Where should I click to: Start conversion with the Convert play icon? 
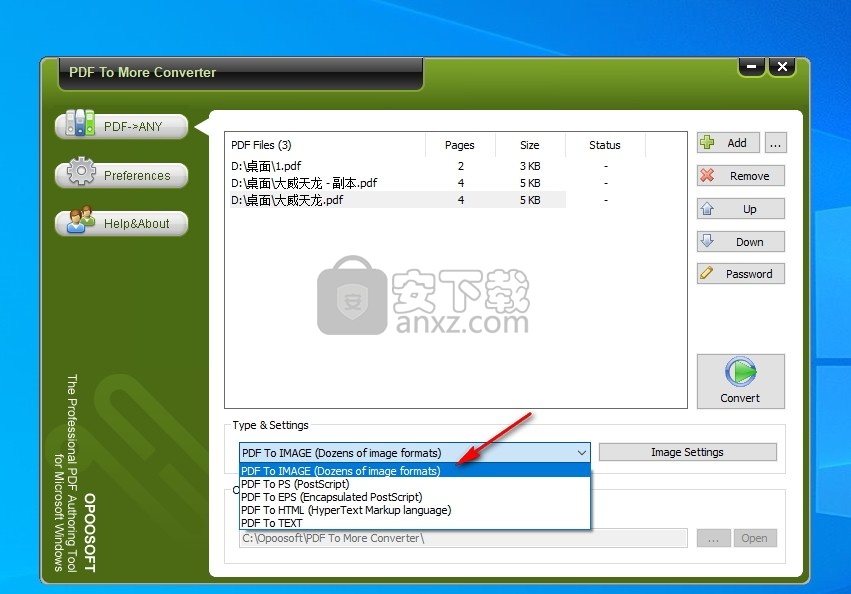click(741, 372)
